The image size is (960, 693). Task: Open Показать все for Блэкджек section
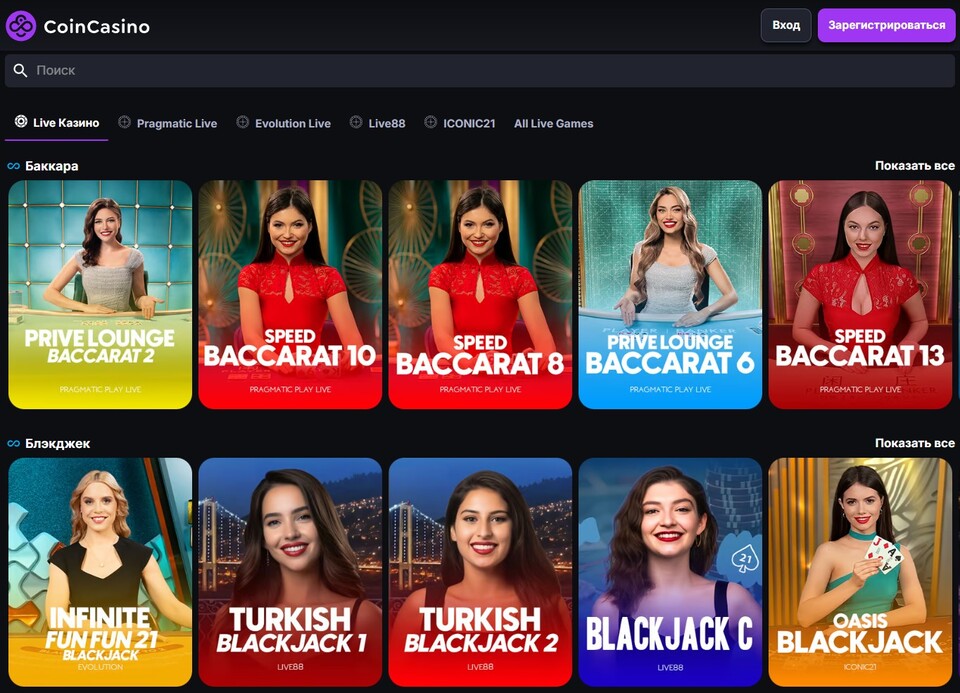(x=913, y=442)
